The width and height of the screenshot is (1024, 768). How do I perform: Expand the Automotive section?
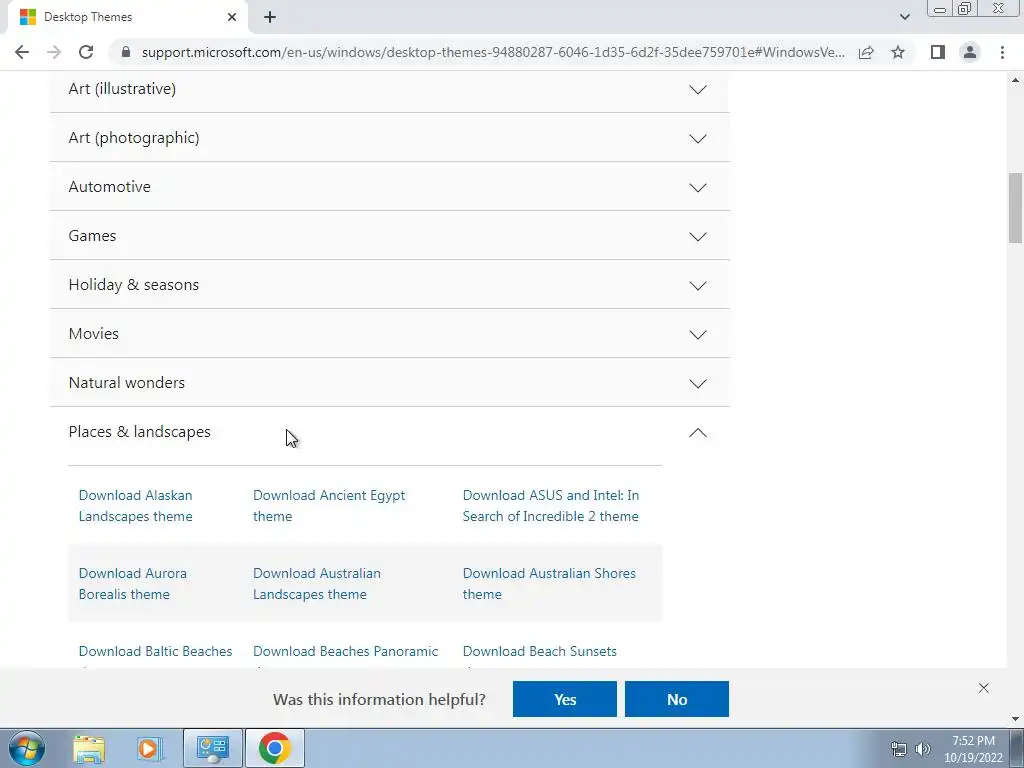coord(389,187)
